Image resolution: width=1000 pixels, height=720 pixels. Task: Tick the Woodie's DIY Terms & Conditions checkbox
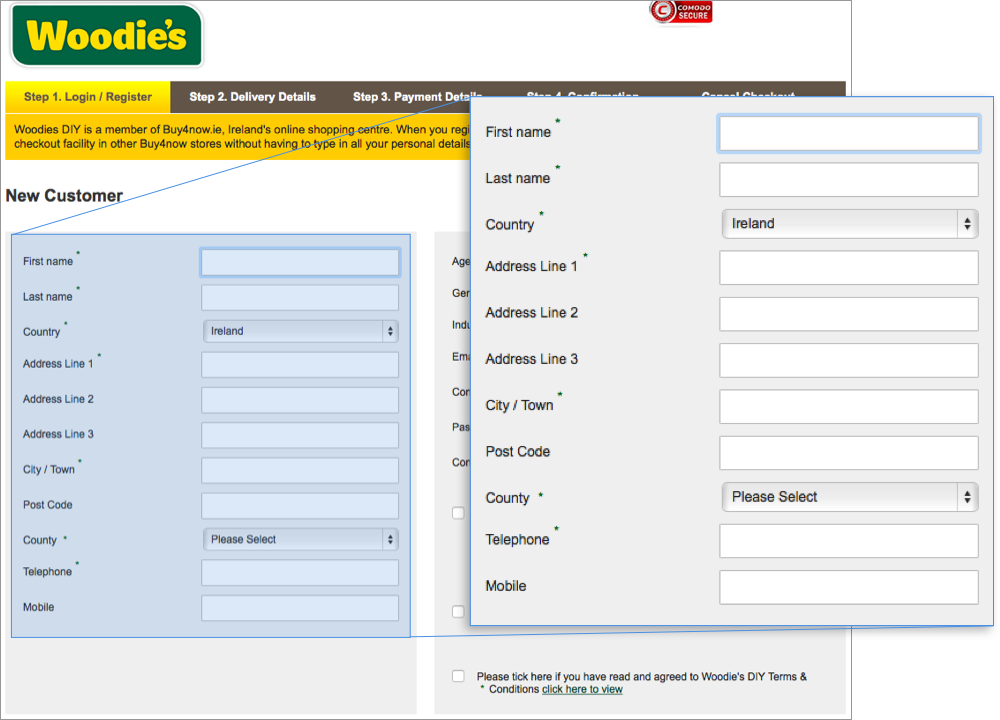pyautogui.click(x=458, y=677)
